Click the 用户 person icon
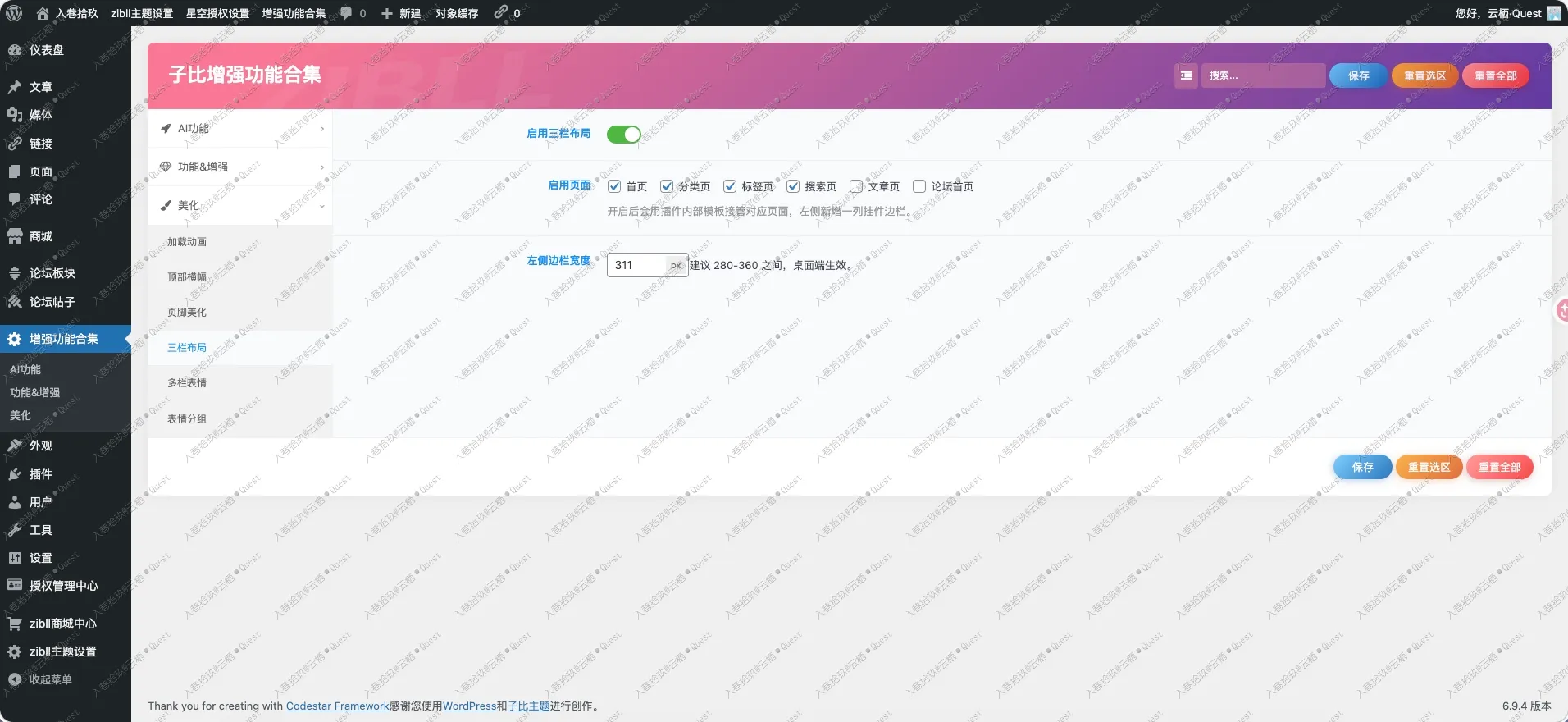1568x722 pixels. click(x=15, y=502)
